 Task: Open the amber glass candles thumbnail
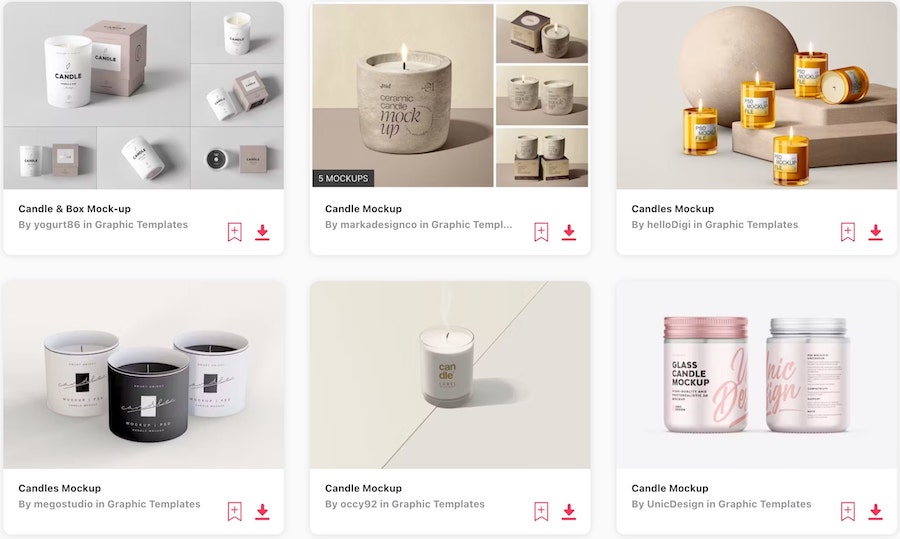pyautogui.click(x=757, y=95)
